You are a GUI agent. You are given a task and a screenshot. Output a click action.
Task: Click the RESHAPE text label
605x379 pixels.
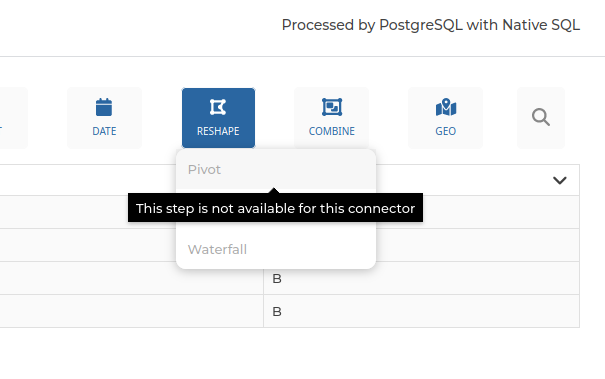point(218,131)
